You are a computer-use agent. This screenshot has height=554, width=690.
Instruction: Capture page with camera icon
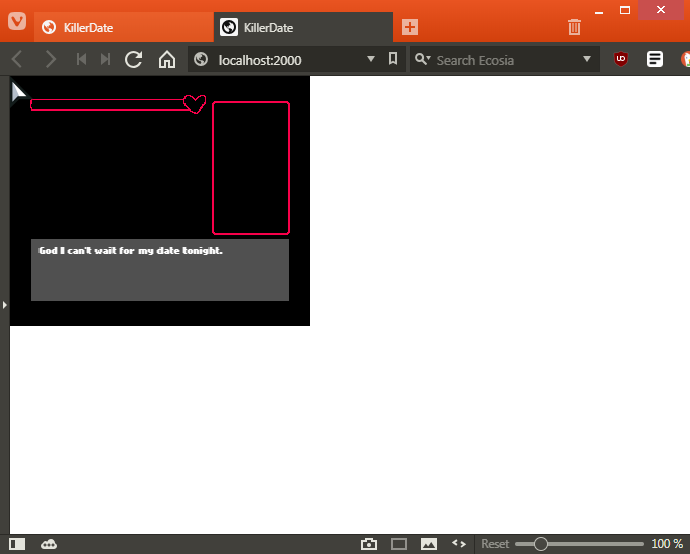pos(369,544)
